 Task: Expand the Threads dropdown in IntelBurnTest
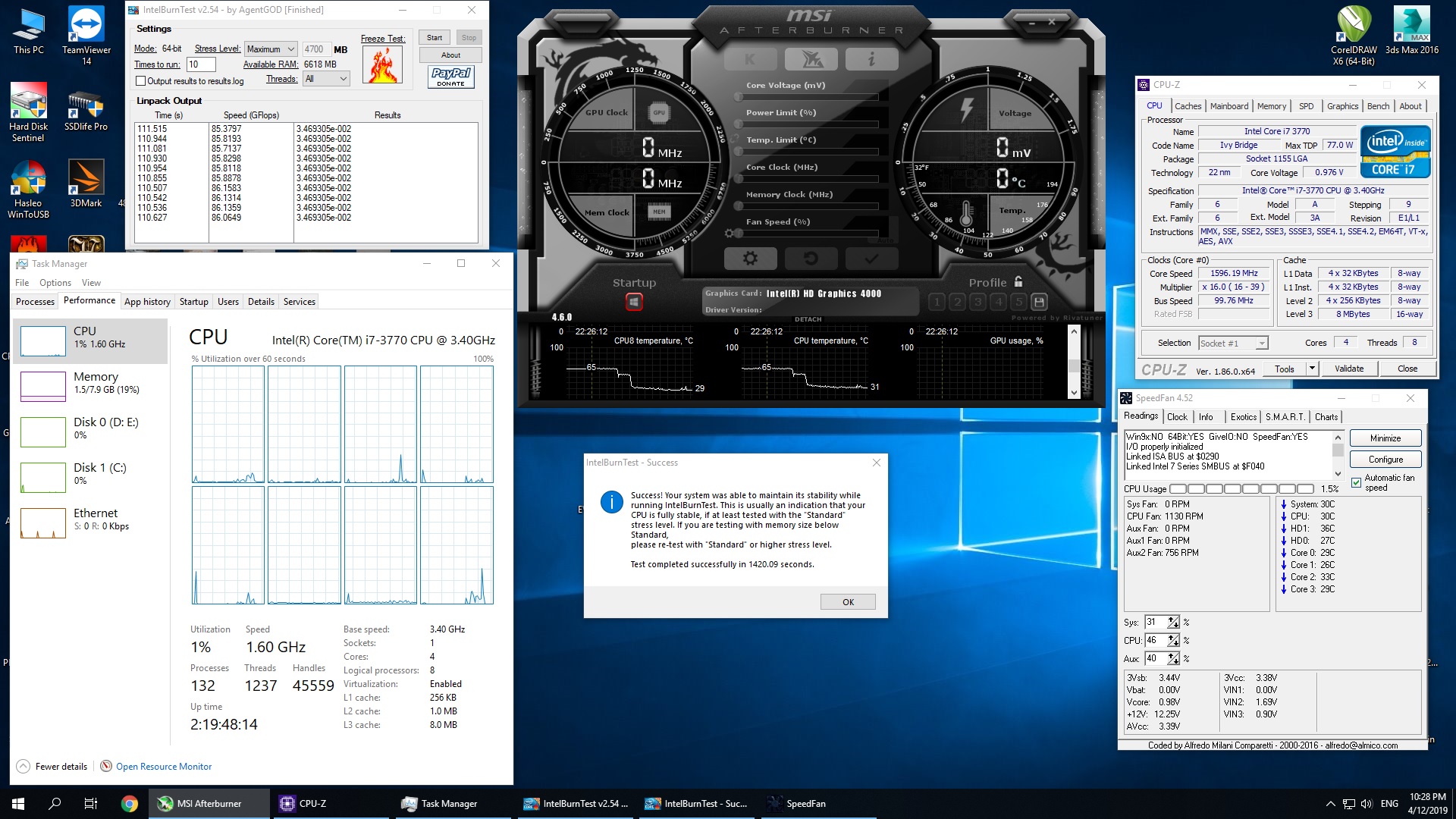click(326, 79)
